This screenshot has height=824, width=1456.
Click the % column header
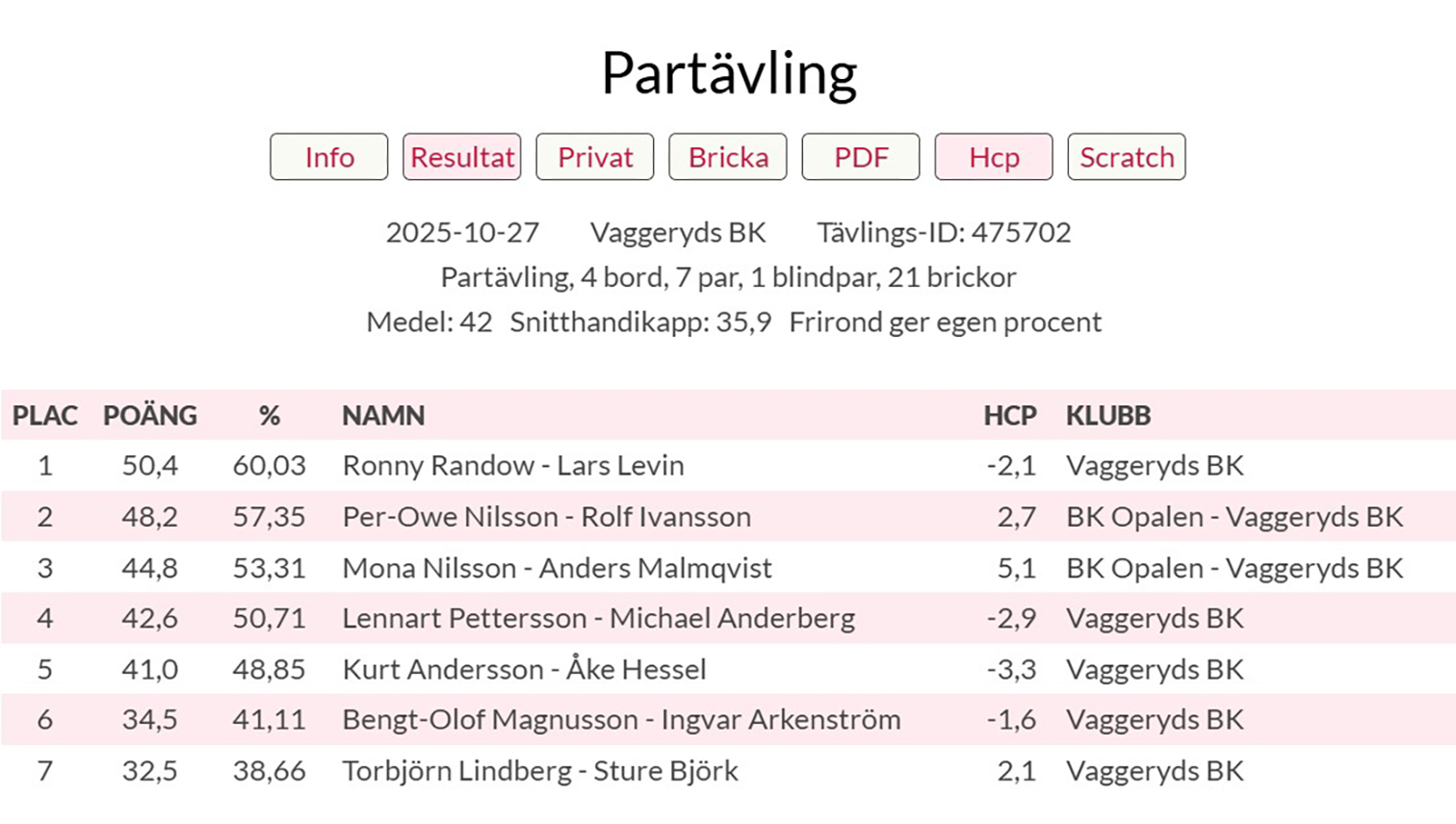pyautogui.click(x=269, y=416)
